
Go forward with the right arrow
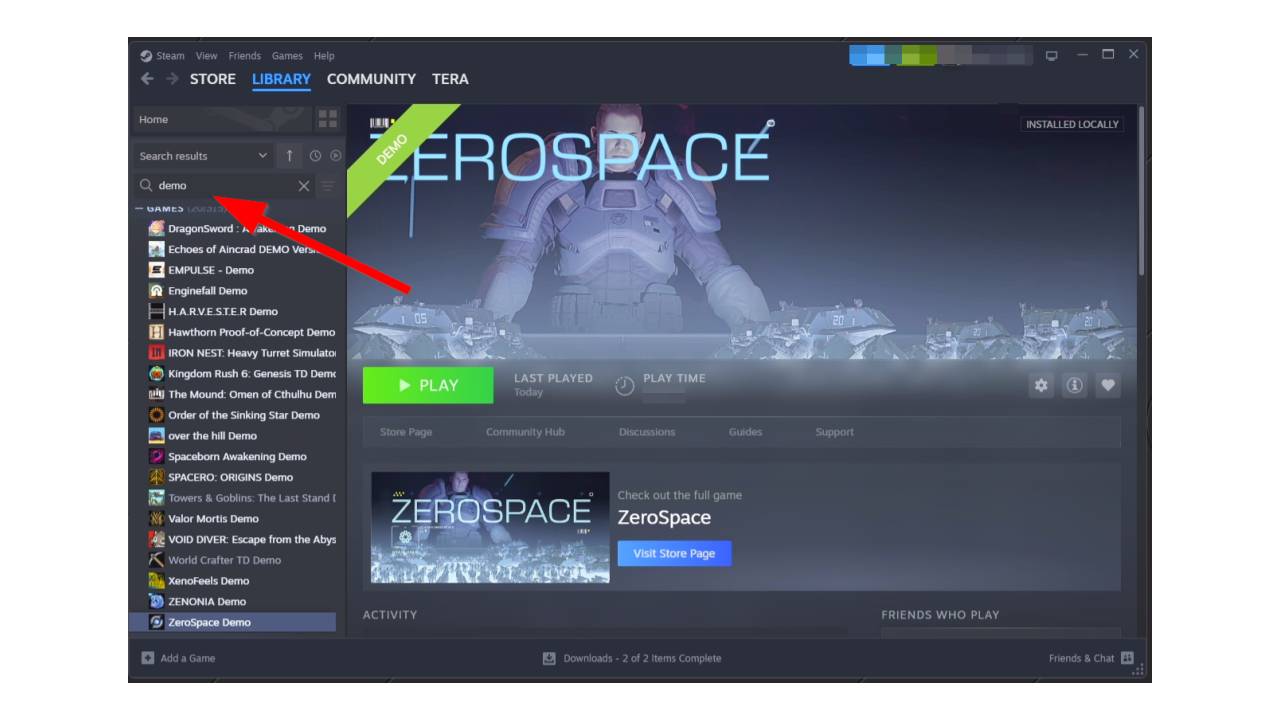[x=172, y=79]
